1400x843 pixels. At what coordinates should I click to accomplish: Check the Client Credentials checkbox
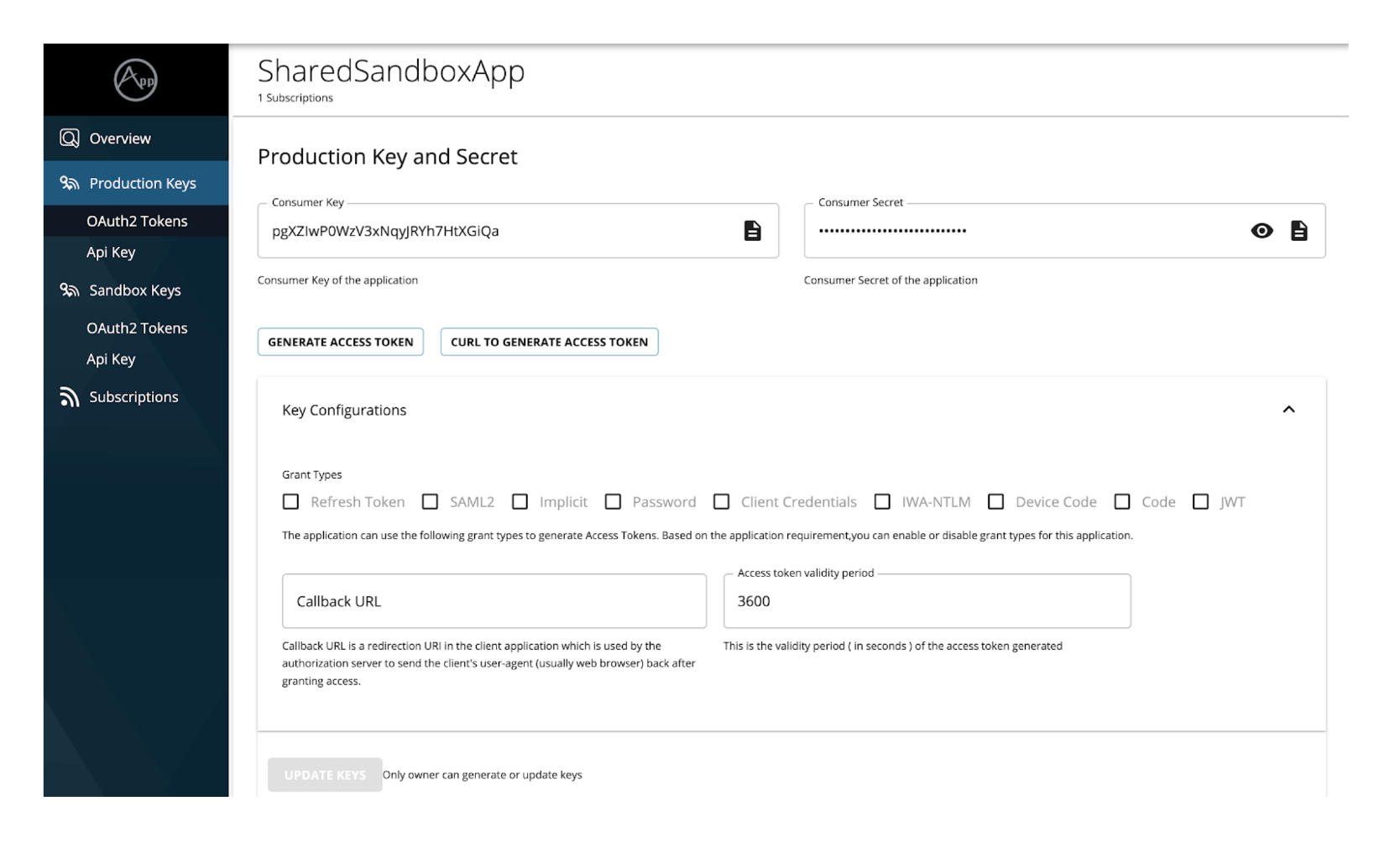721,501
